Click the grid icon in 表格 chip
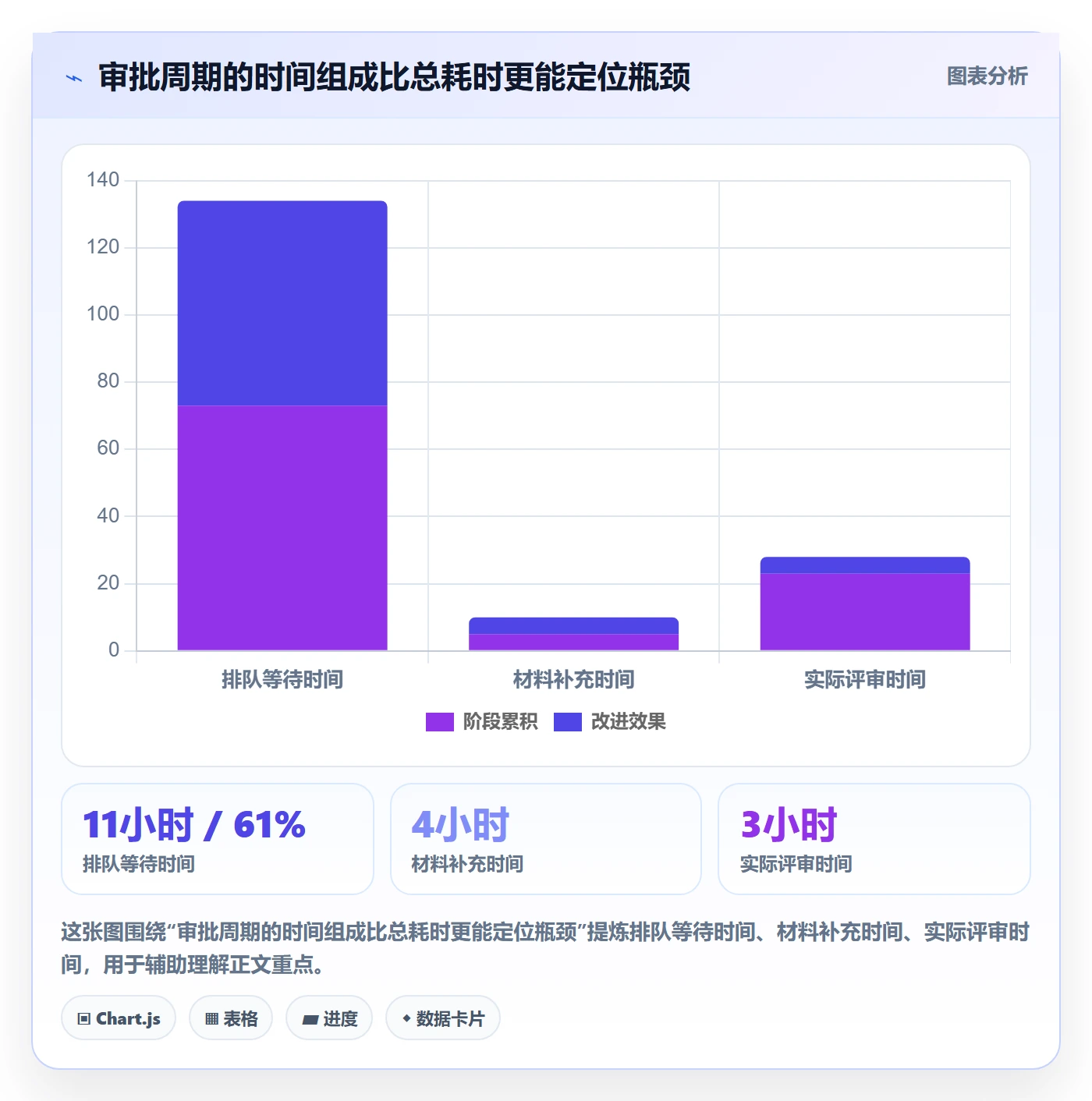The image size is (1092, 1101). (x=211, y=1019)
